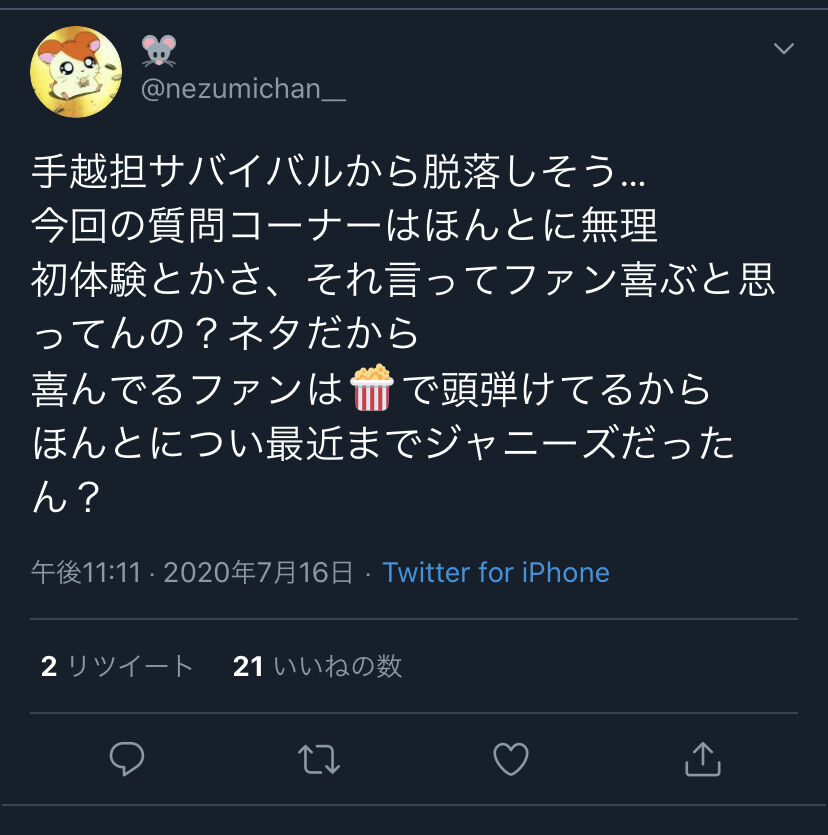
Task: Tap the text ってんの？ネタだから
Action: pyautogui.click(x=225, y=334)
